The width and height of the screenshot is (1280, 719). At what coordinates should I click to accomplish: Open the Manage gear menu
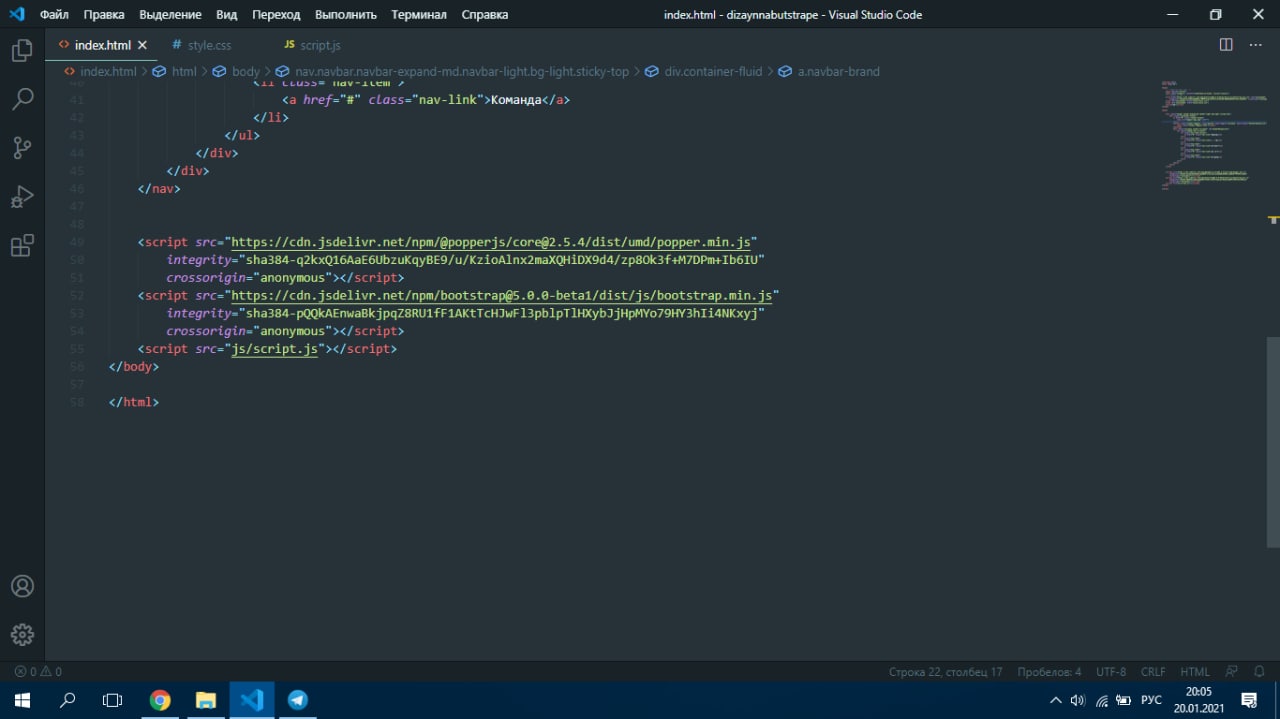tap(22, 634)
